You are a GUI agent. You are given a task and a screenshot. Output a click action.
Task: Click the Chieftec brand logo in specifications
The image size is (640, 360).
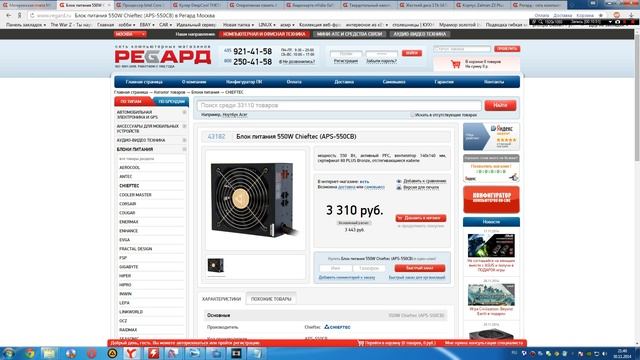coord(337,327)
